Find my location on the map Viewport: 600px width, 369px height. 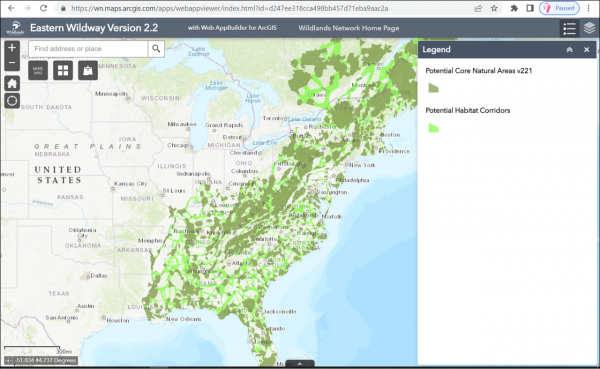click(12, 101)
